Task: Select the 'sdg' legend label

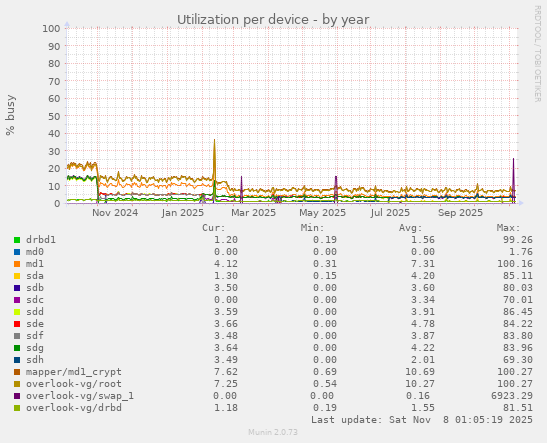Action: coord(35,347)
